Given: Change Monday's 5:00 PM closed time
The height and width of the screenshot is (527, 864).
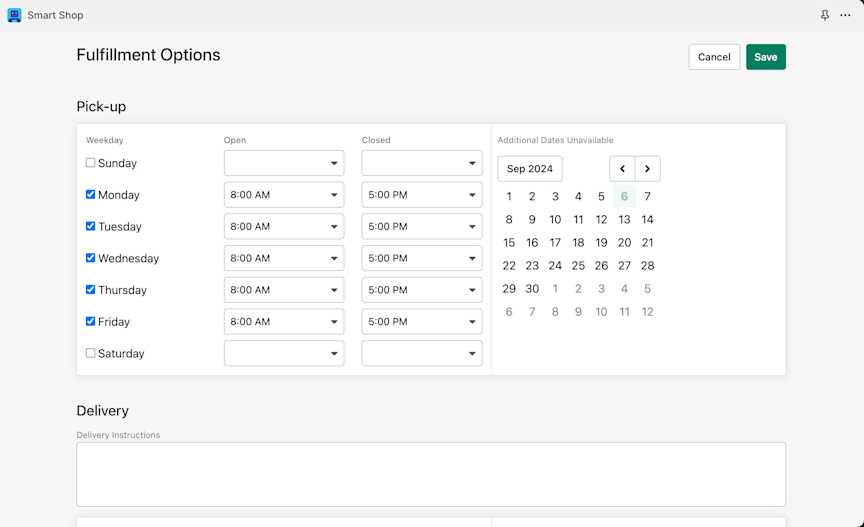Looking at the screenshot, I should coord(422,195).
